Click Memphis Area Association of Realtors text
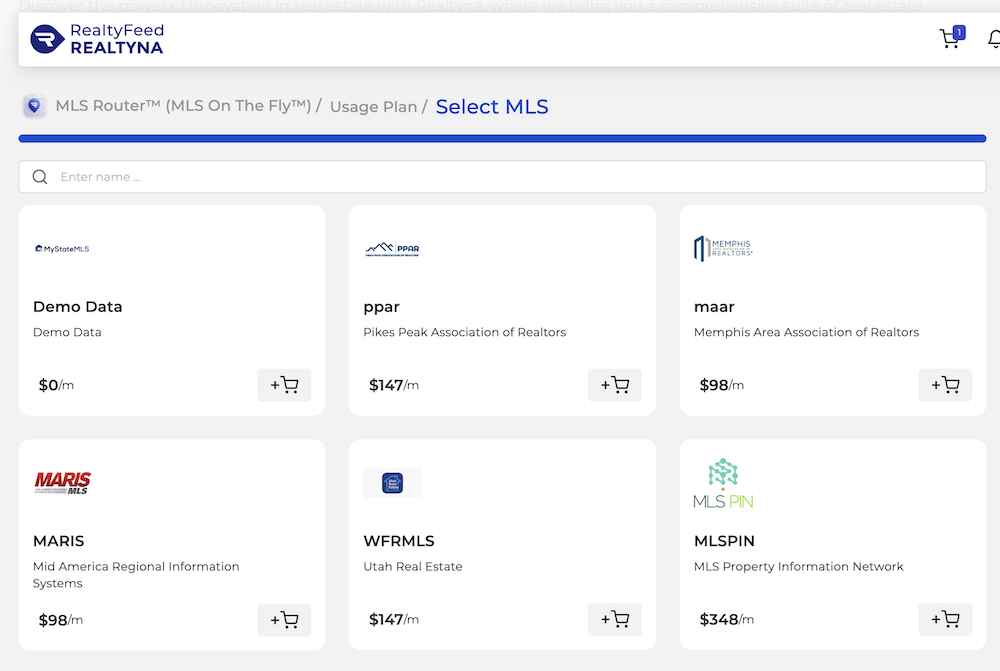Viewport: 1000px width, 671px height. tap(807, 332)
